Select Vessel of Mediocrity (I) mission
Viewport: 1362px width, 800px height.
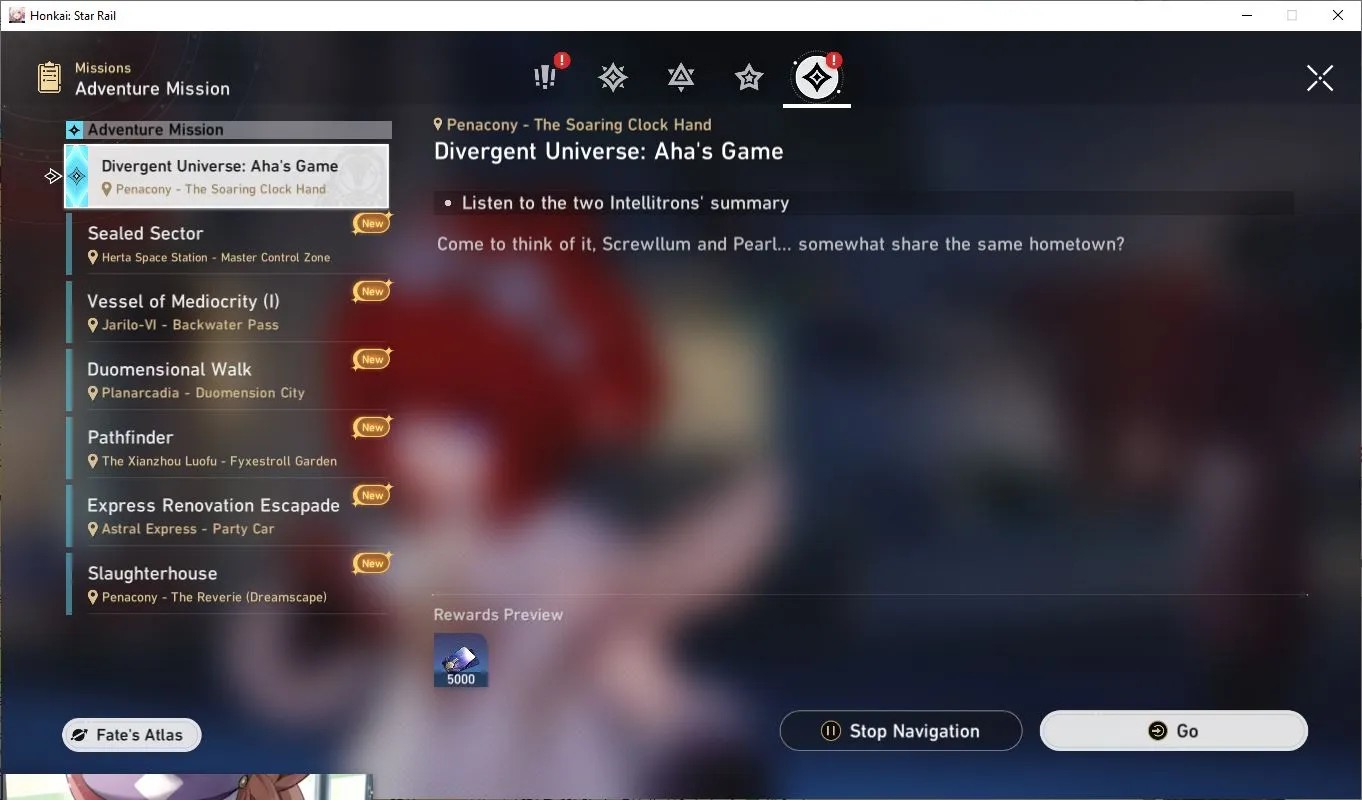tap(227, 312)
